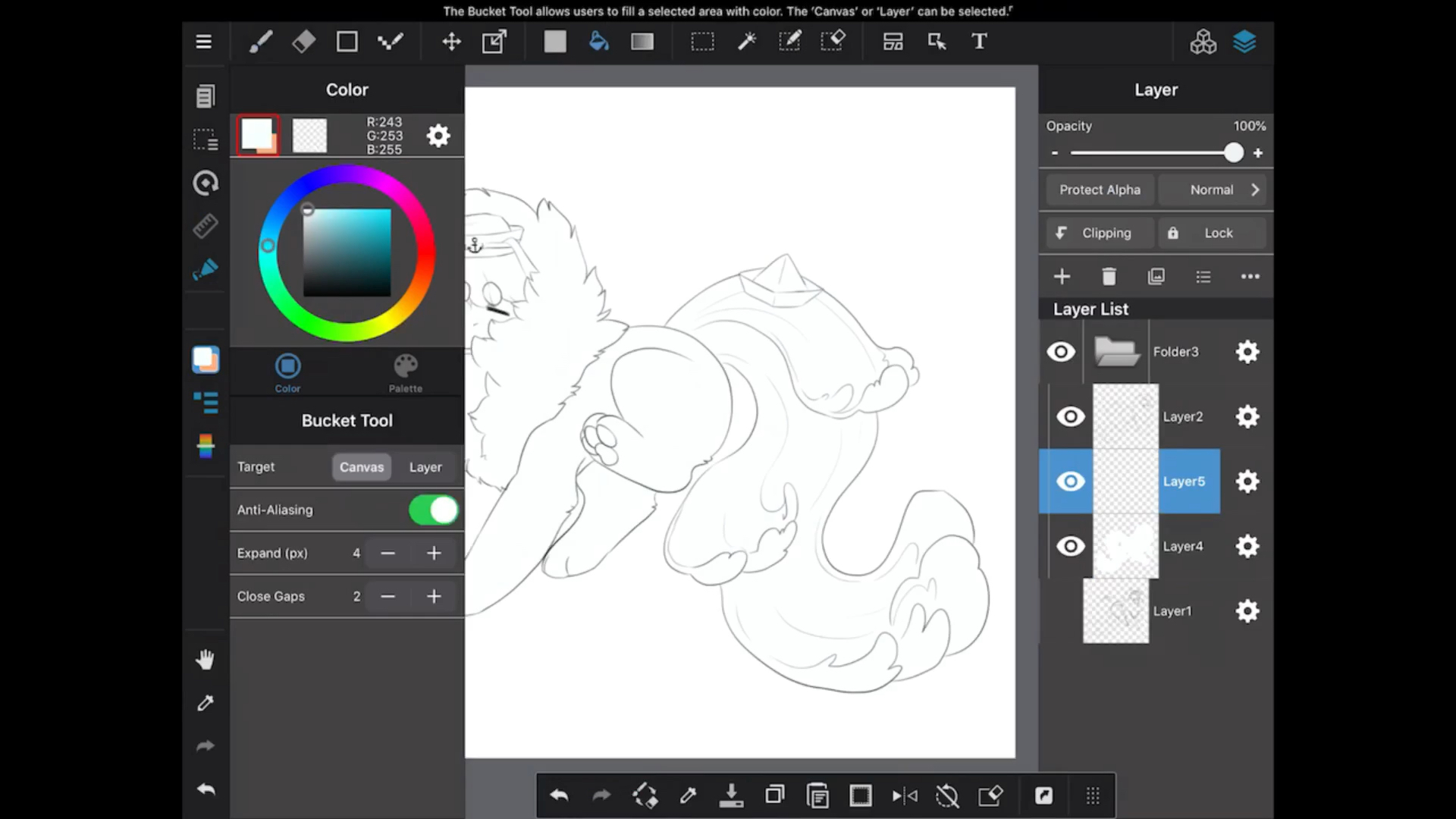Hide Layer5 with eye icon
The width and height of the screenshot is (1456, 819).
coord(1071,482)
